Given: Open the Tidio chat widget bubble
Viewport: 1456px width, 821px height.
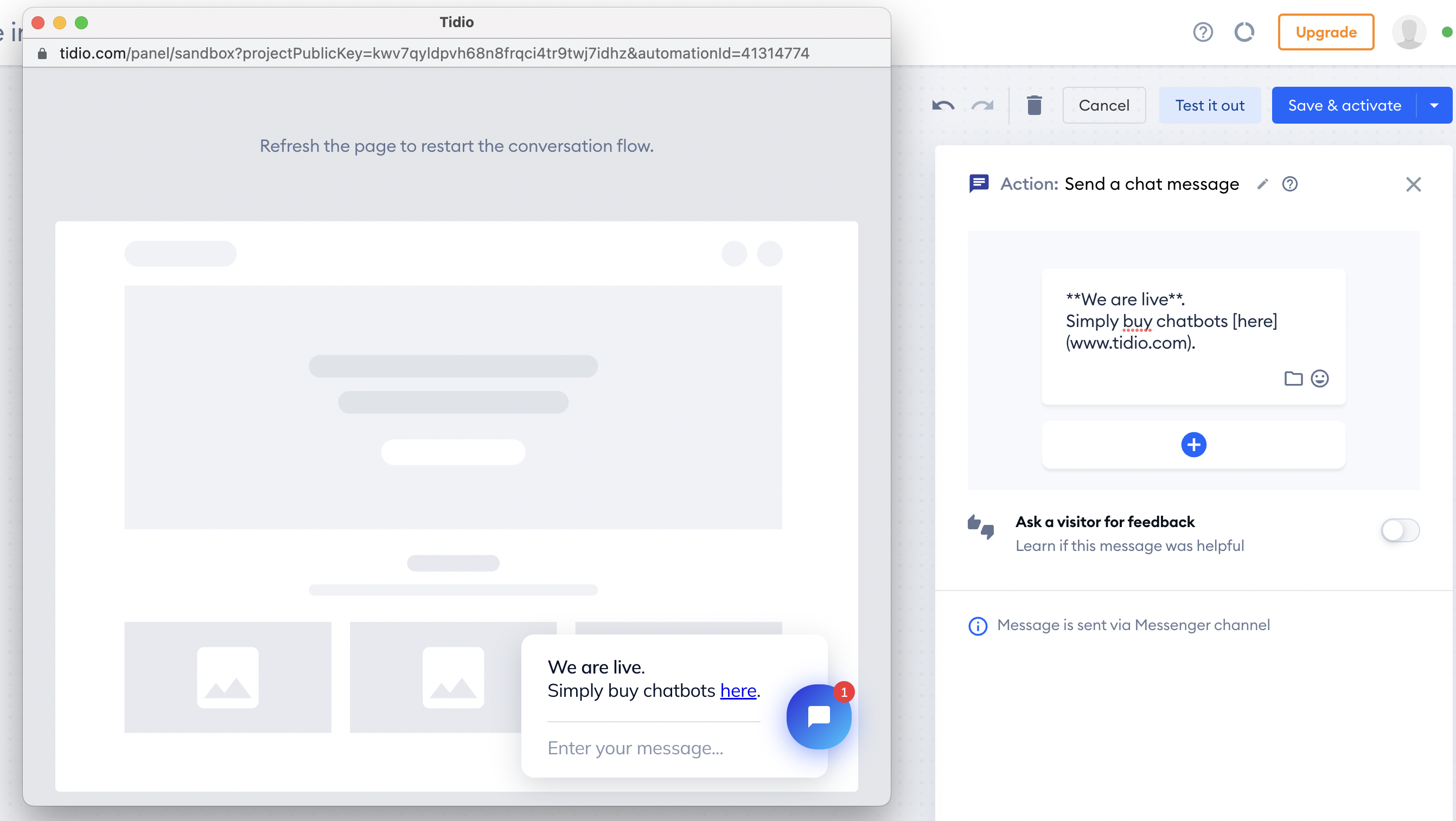Looking at the screenshot, I should point(818,716).
